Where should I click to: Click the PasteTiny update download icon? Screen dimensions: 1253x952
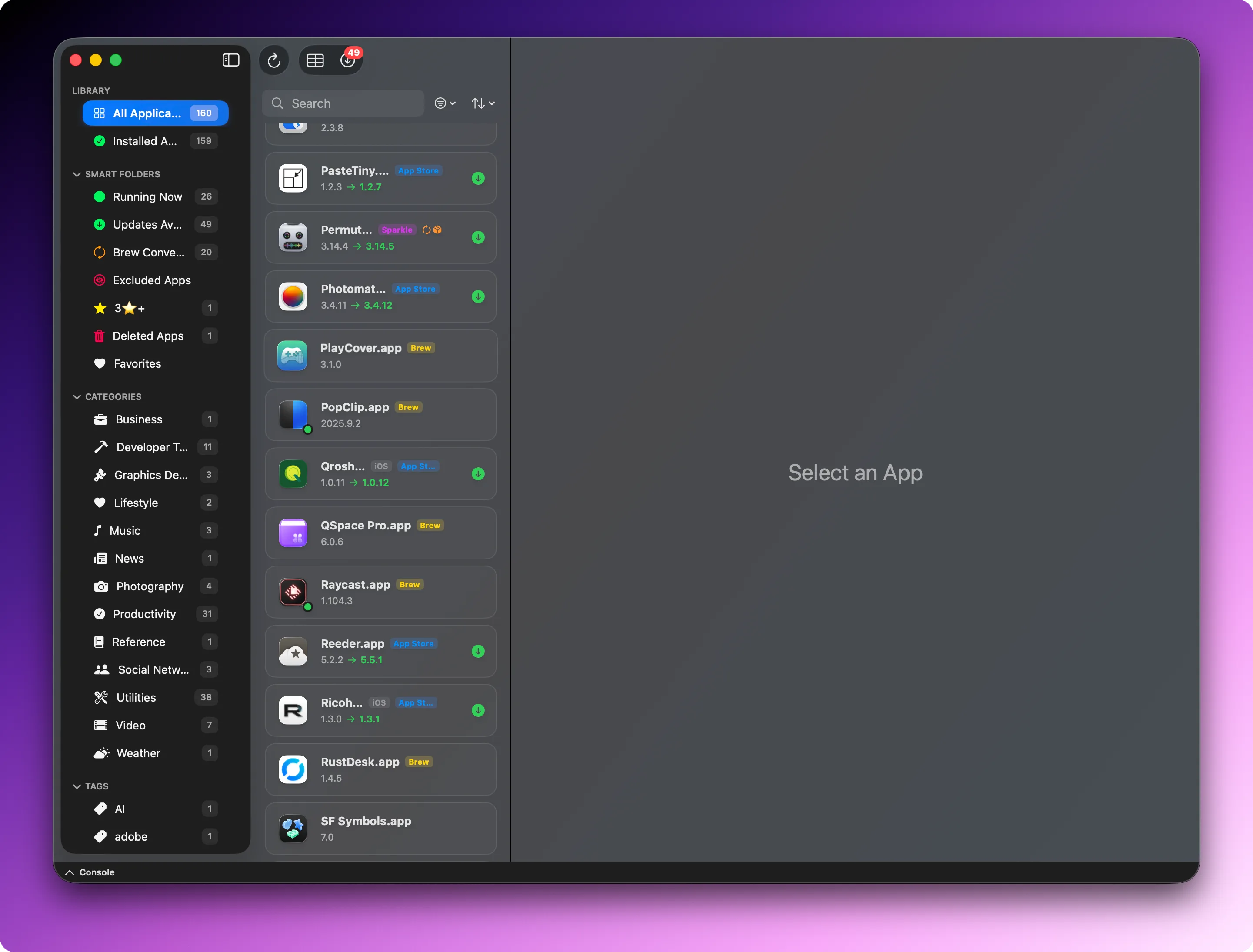(x=478, y=178)
